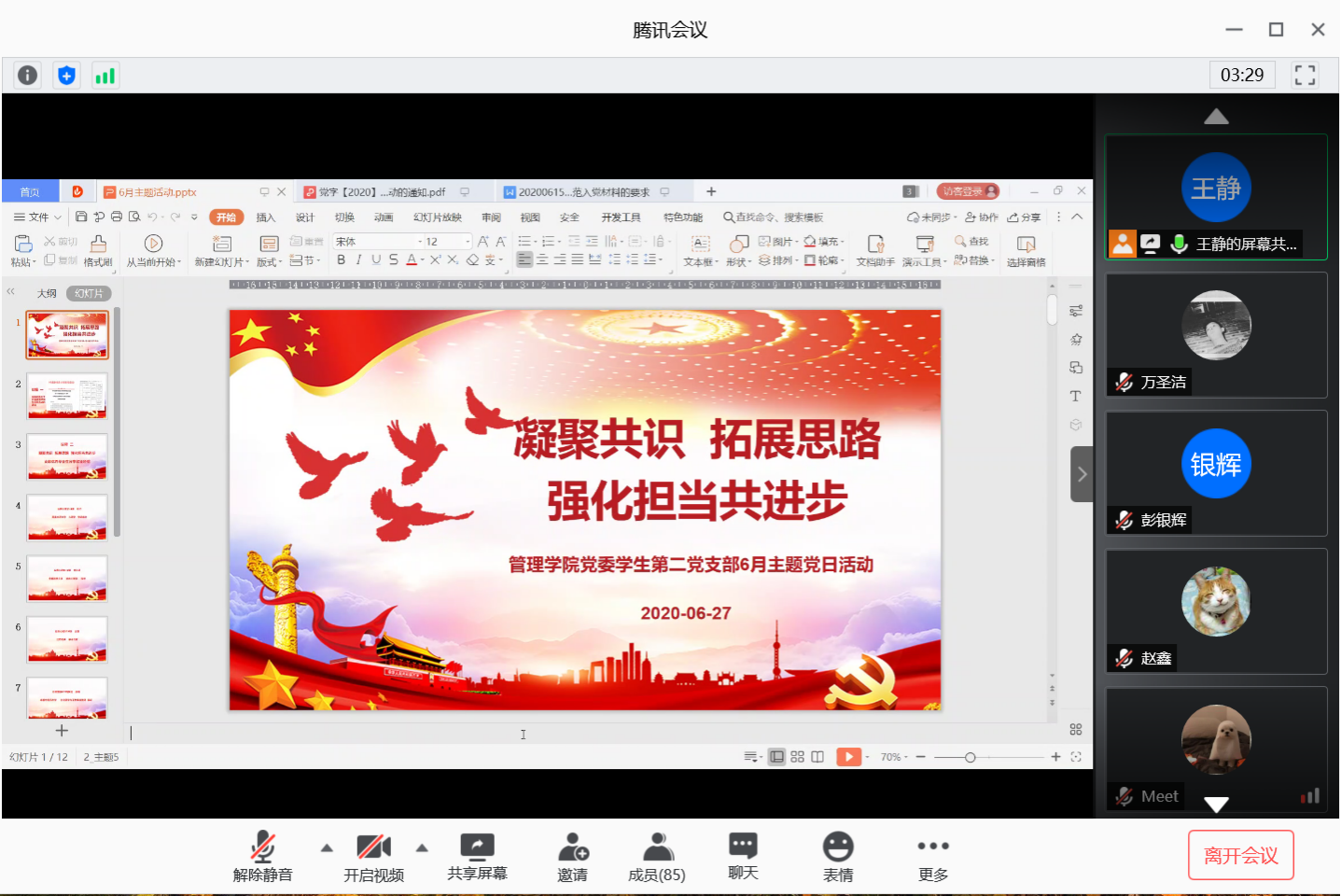The image size is (1341, 896).
Task: Go to WPS 首页 home tab
Action: click(x=30, y=192)
